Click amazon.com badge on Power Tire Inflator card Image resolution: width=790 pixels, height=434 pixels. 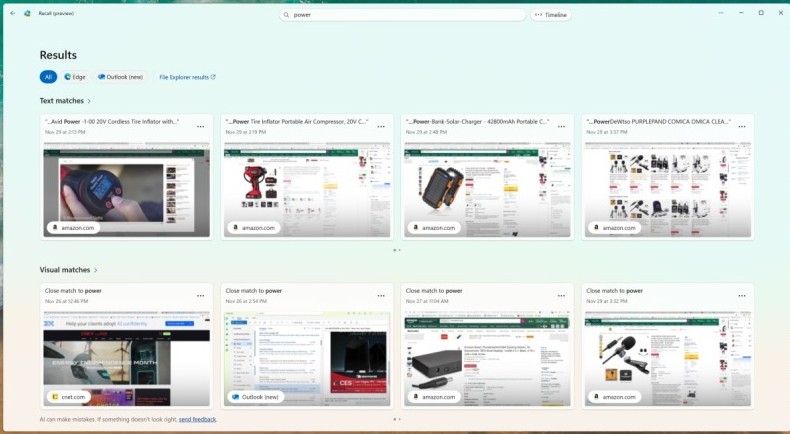click(254, 228)
